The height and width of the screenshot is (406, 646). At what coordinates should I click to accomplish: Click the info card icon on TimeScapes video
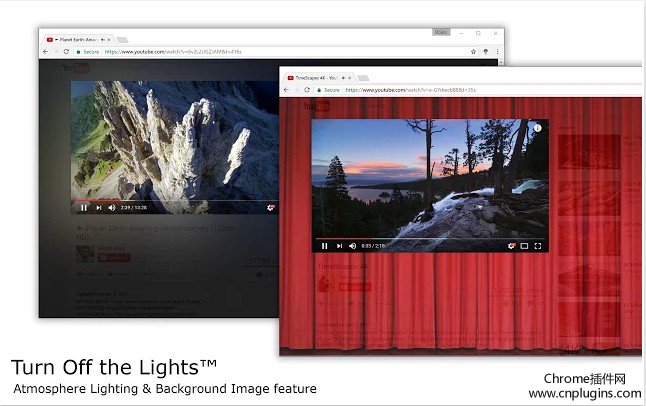[537, 128]
